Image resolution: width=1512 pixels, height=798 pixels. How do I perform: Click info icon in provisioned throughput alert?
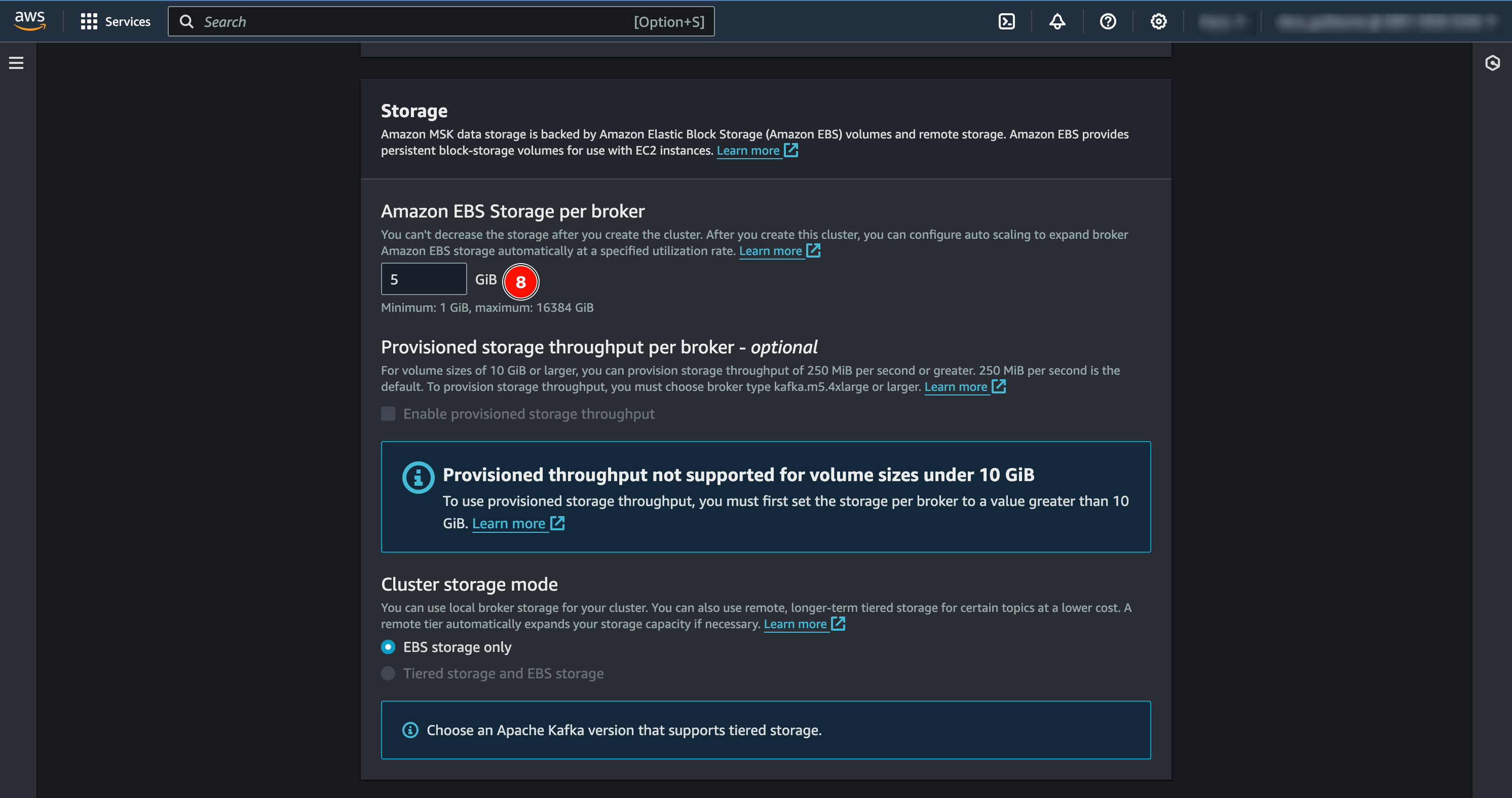pos(418,478)
